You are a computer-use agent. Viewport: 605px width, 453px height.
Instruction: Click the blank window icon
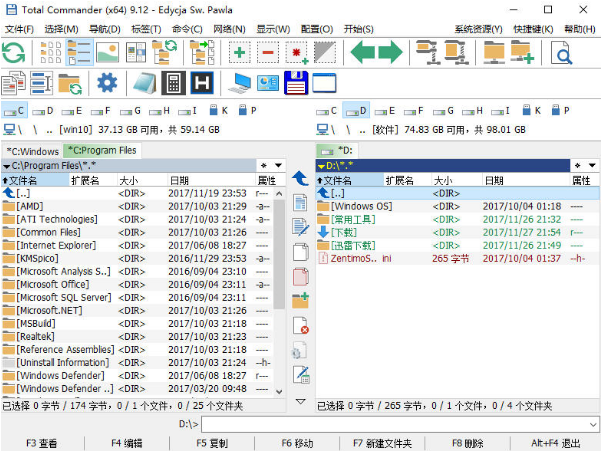click(x=324, y=83)
